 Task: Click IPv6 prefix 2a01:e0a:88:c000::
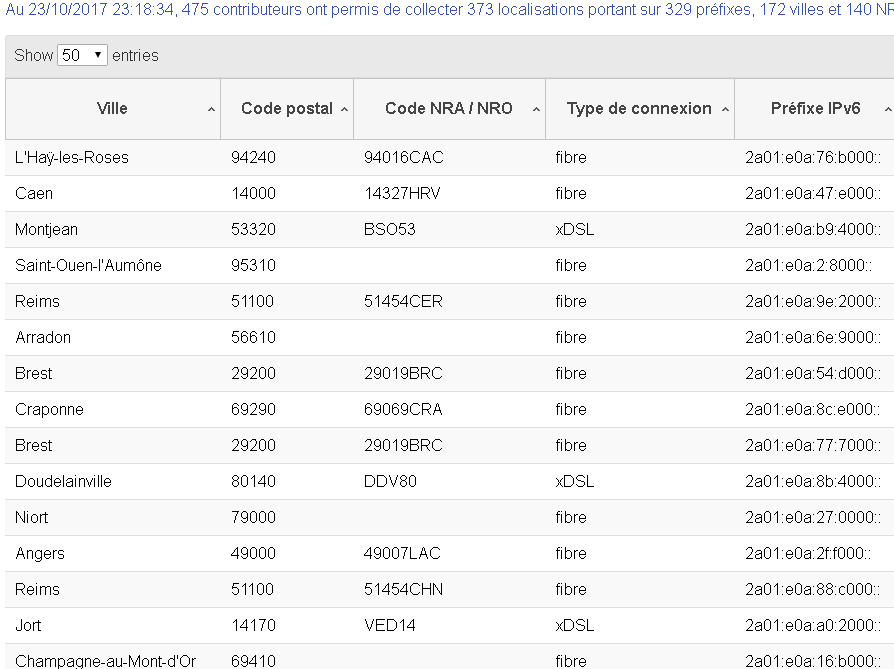click(x=813, y=589)
